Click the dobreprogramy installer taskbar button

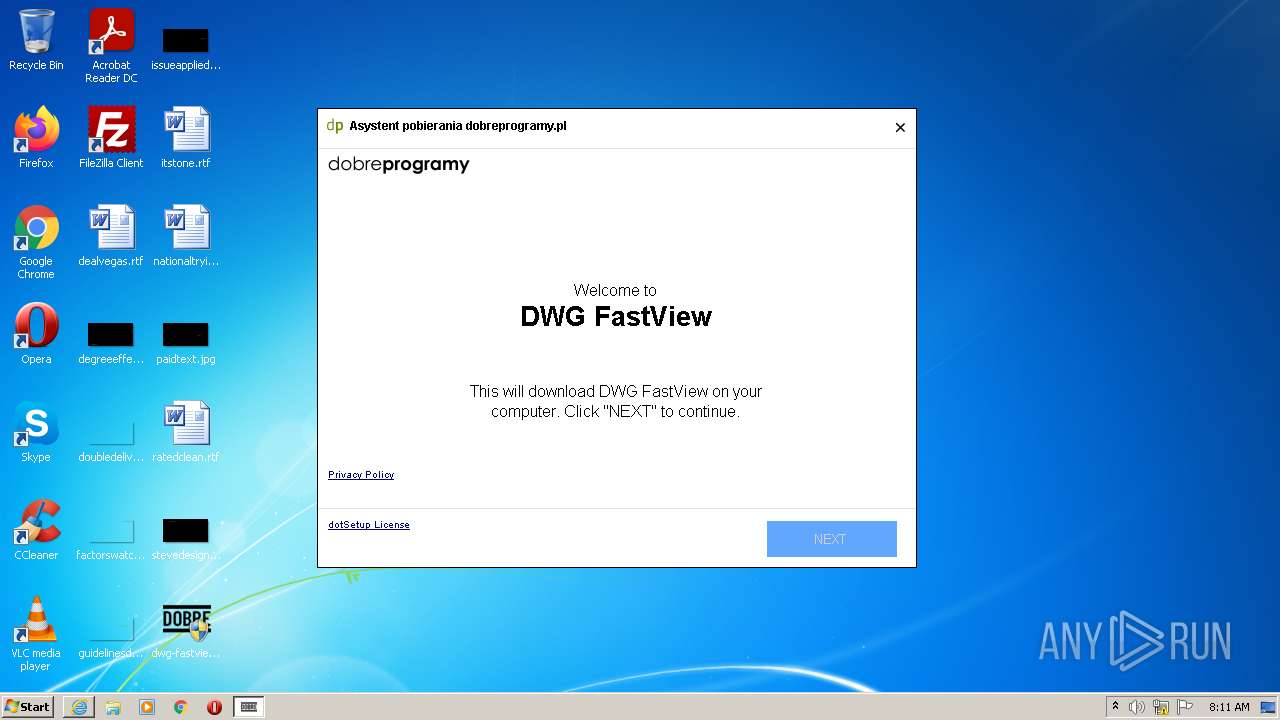[249, 707]
